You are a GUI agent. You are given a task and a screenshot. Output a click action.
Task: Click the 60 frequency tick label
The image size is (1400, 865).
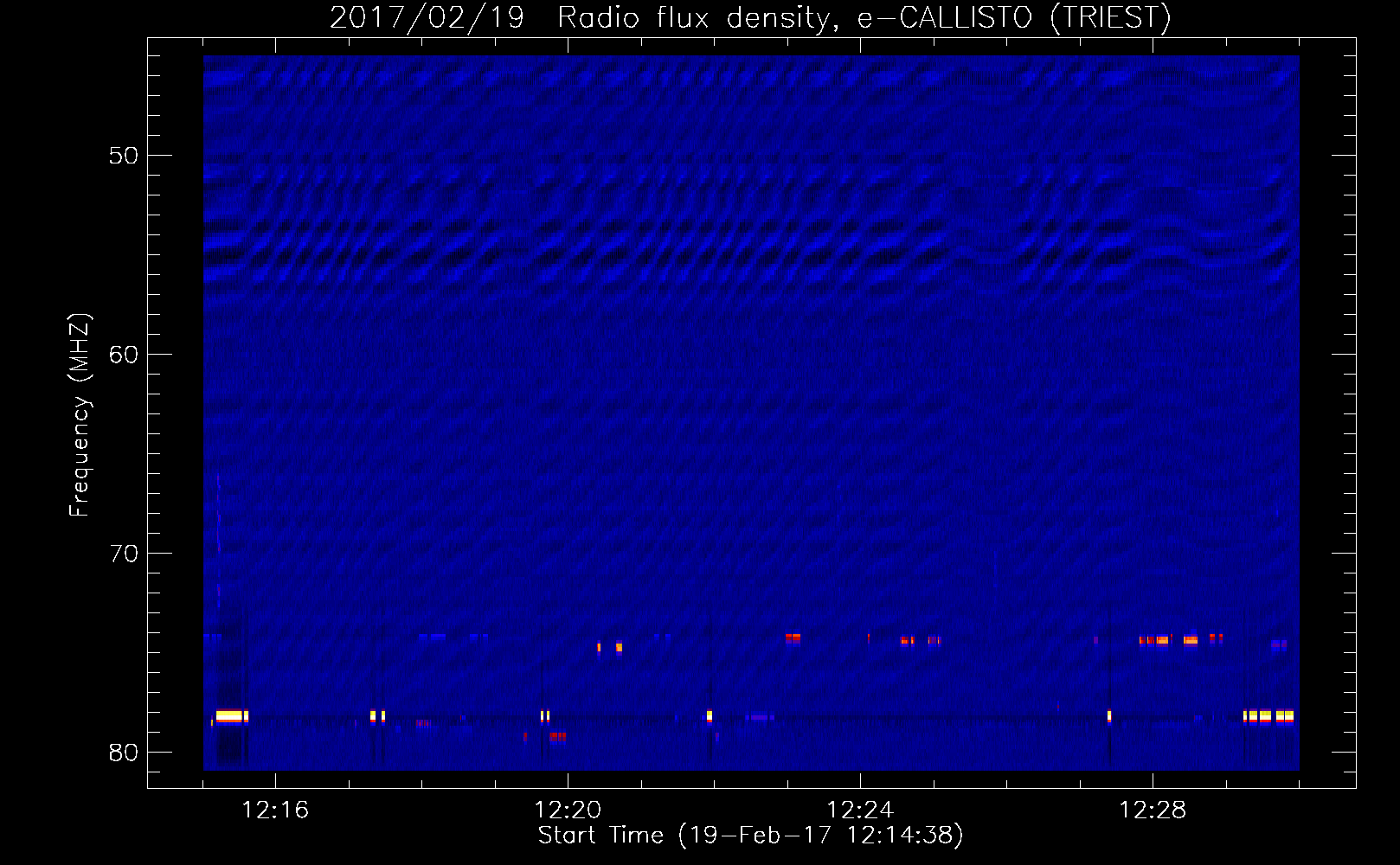(124, 355)
